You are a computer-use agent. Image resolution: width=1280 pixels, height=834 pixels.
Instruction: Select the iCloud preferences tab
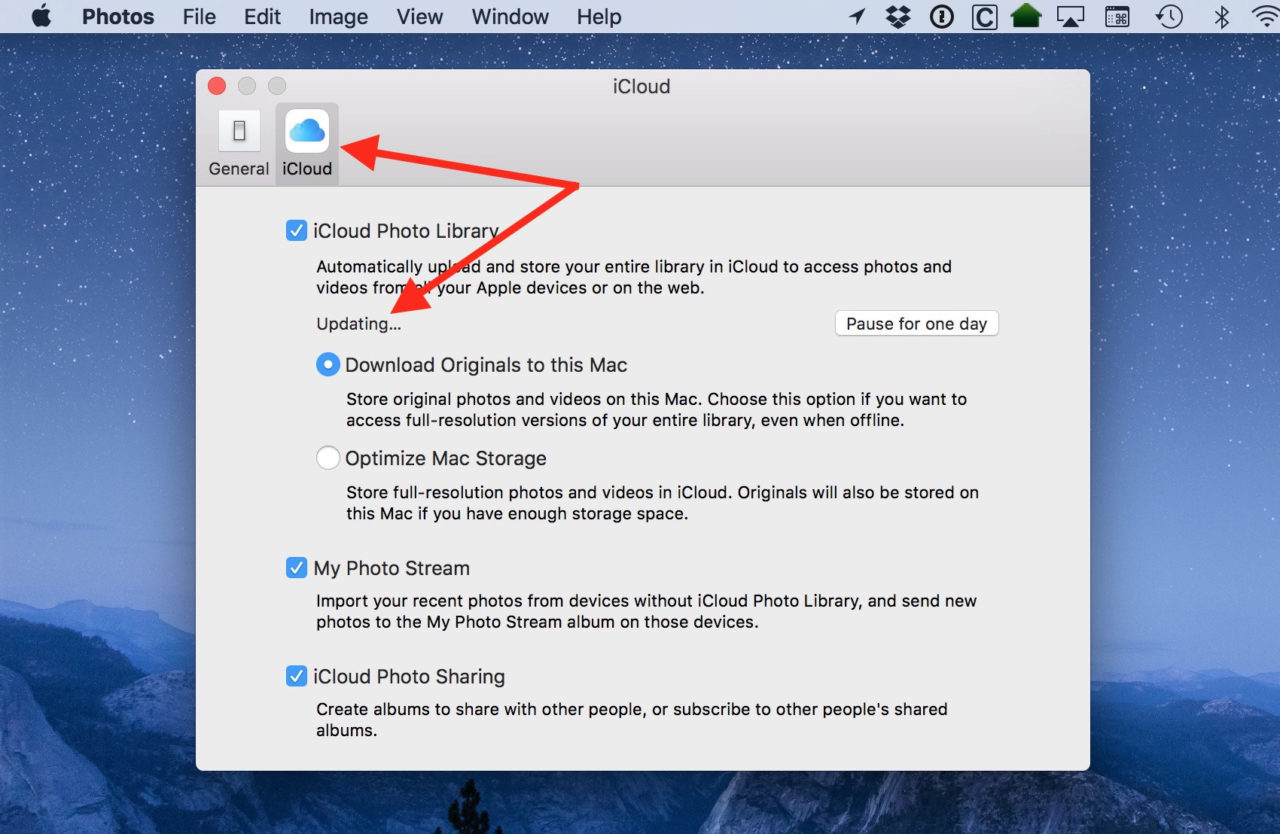(x=307, y=143)
